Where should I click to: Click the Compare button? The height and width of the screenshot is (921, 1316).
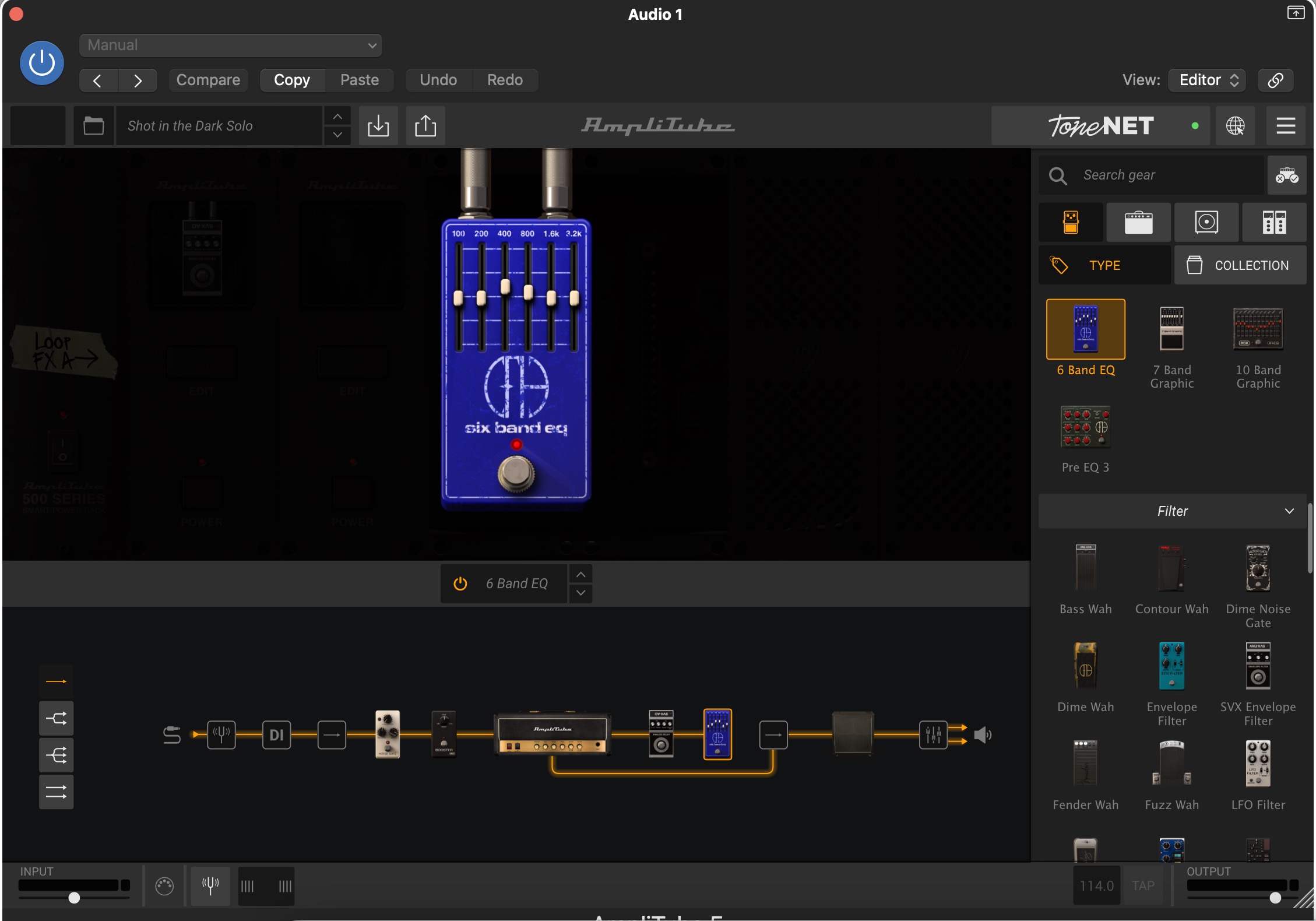pyautogui.click(x=208, y=80)
